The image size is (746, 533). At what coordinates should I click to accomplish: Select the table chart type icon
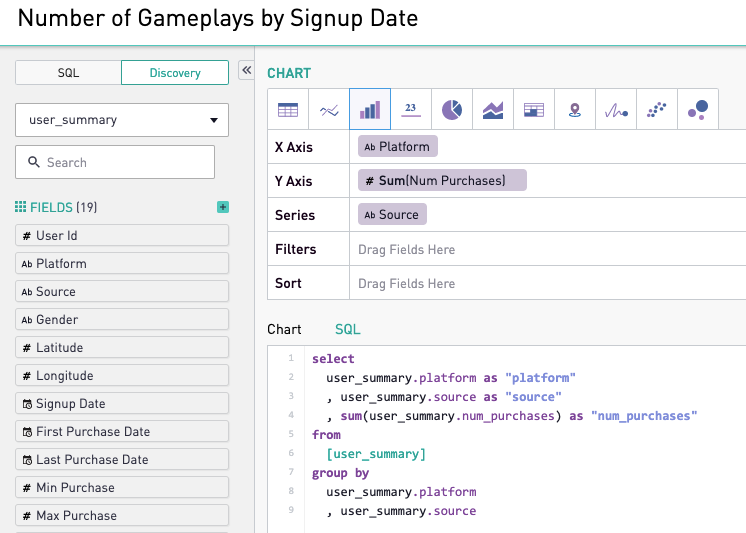[x=288, y=110]
